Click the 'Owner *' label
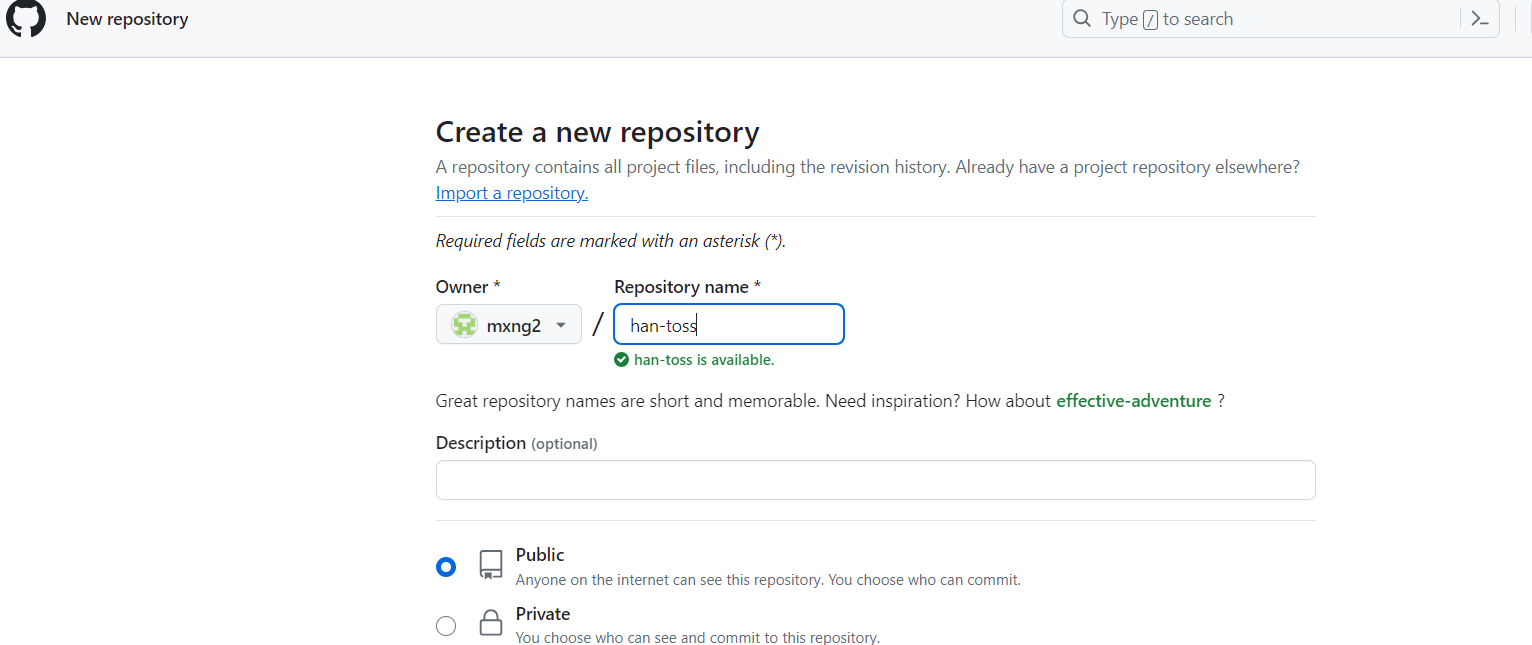Viewport: 1532px width, 645px height. point(468,287)
